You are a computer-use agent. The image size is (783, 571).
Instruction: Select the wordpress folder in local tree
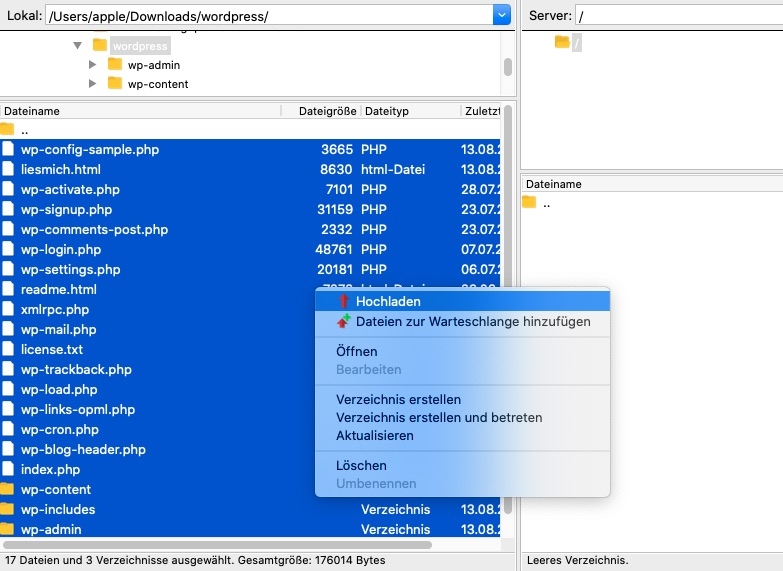pyautogui.click(x=140, y=46)
